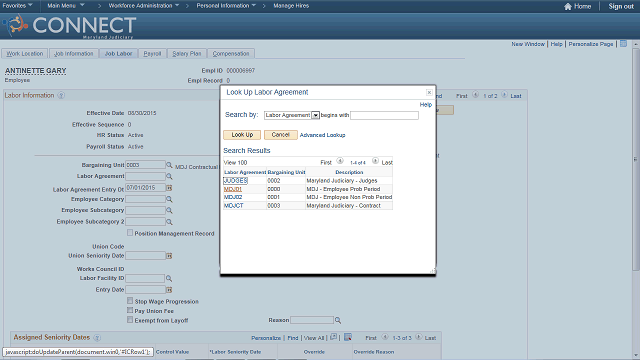Viewport: 640px width, 360px height.
Task: Expand the Search by Labor Agreement dropdown
Action: pos(316,116)
